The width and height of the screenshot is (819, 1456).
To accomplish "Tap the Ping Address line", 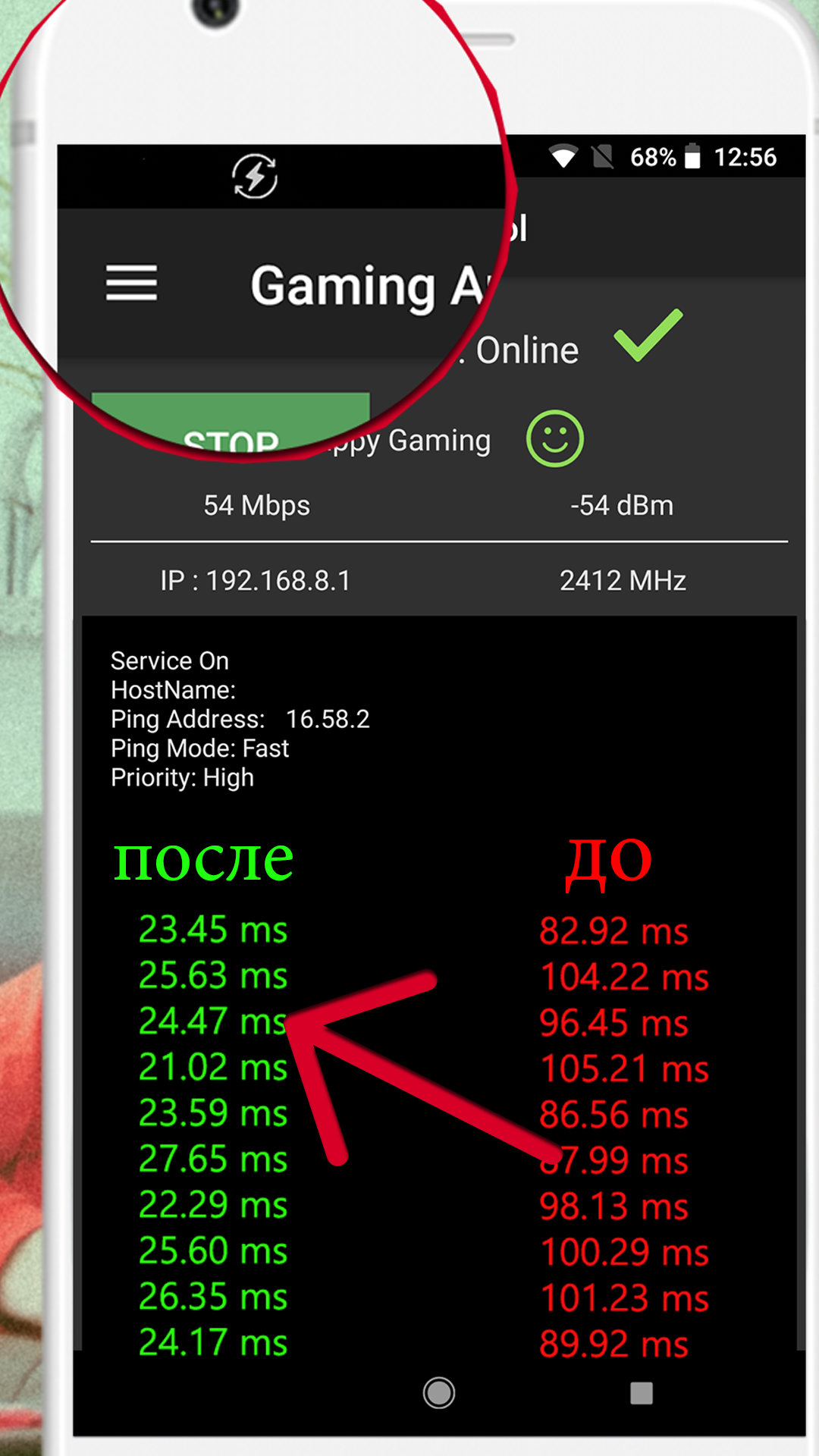I will click(240, 719).
